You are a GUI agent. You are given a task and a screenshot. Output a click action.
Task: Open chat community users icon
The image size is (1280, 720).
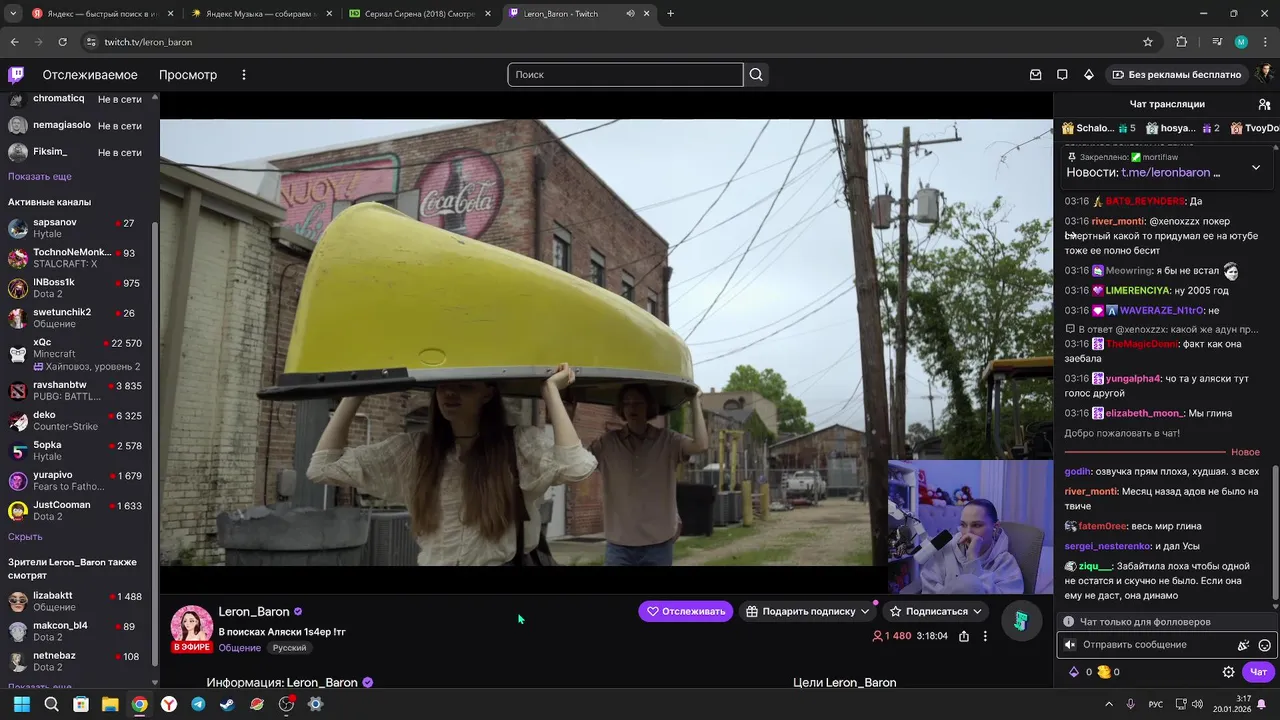[x=1264, y=104]
